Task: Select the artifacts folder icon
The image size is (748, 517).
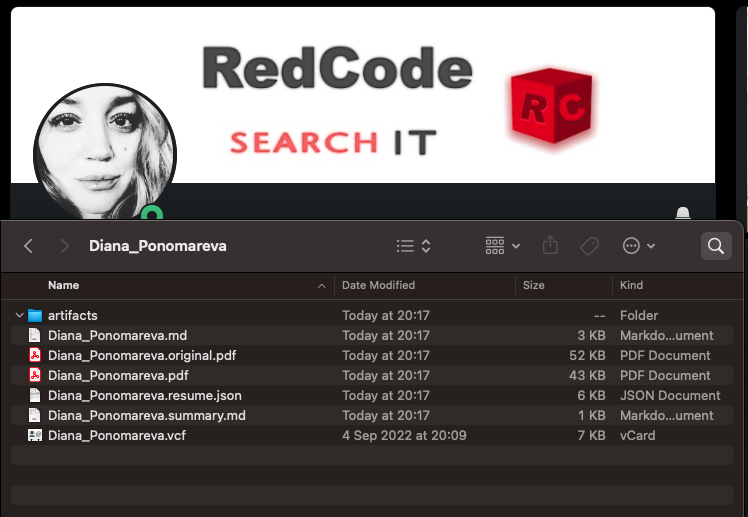Action: point(35,315)
